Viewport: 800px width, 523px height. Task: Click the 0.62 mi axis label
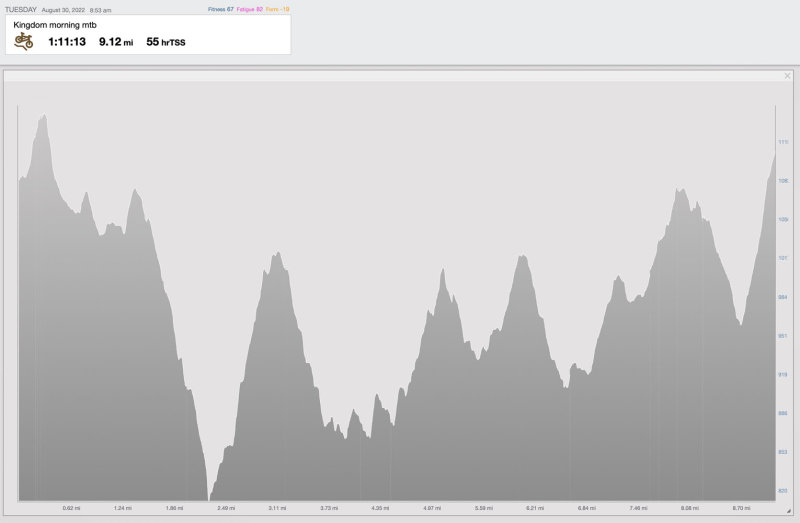[x=71, y=508]
